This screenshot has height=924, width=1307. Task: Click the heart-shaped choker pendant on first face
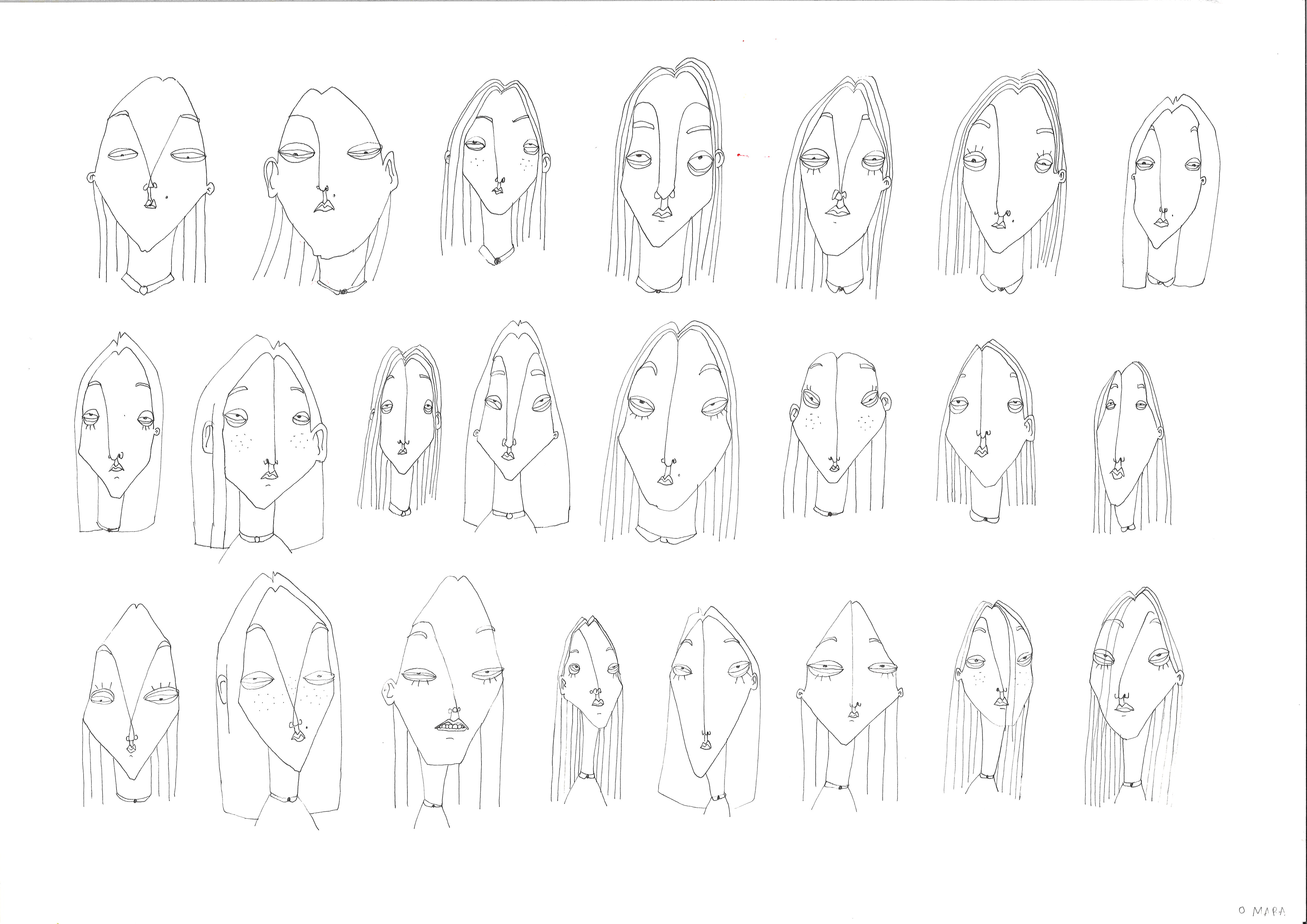point(143,290)
